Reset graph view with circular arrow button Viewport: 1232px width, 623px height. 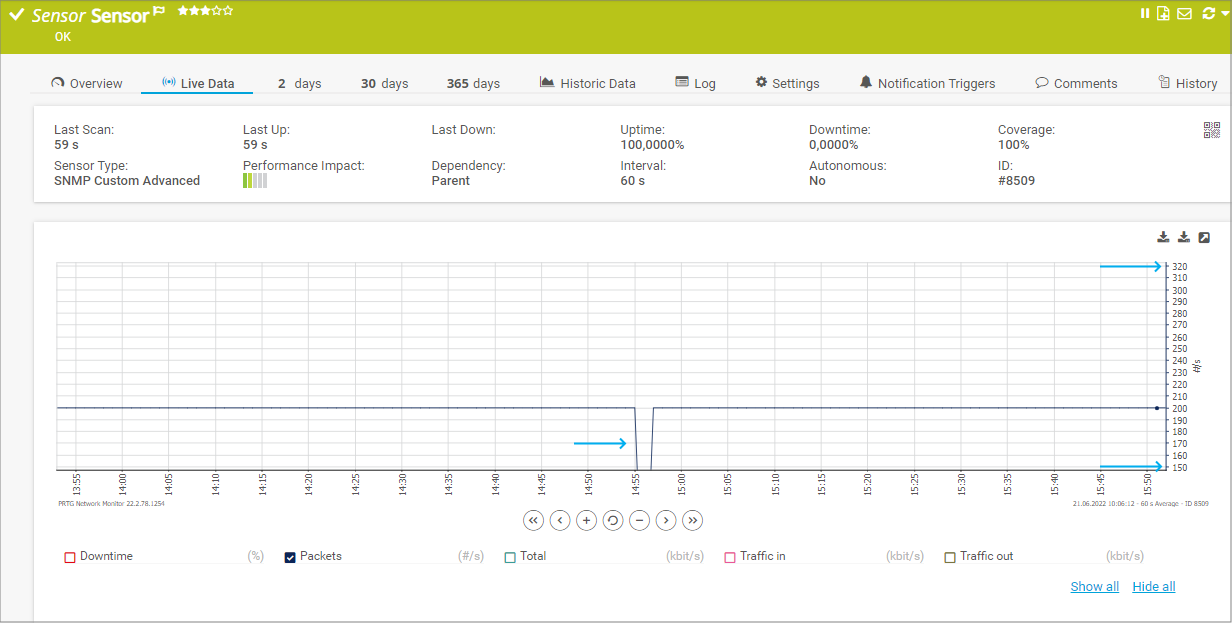point(613,520)
